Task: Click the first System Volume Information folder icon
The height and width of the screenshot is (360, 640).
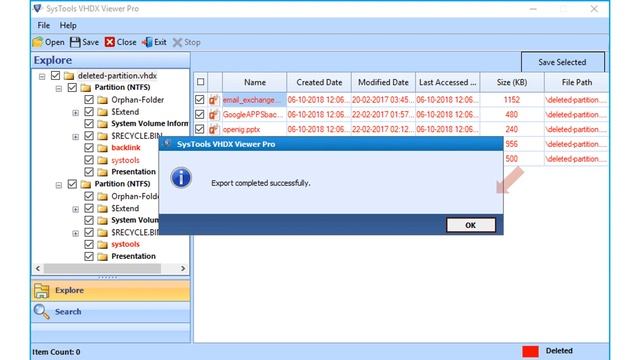Action: (x=102, y=124)
